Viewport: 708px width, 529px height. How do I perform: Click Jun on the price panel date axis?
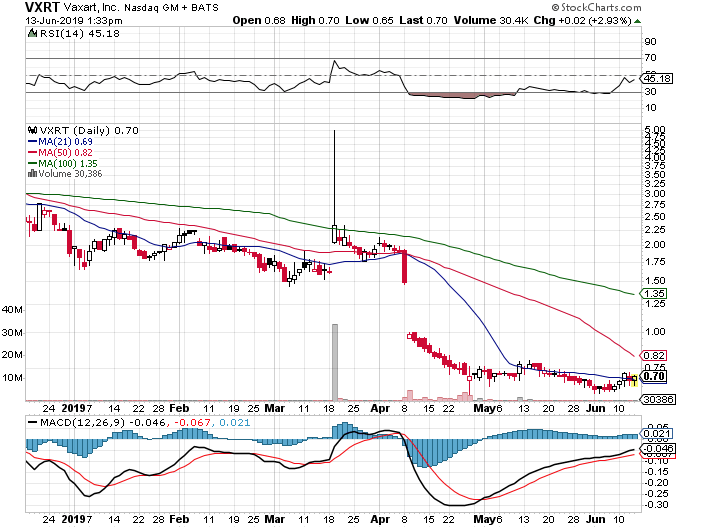[x=596, y=408]
